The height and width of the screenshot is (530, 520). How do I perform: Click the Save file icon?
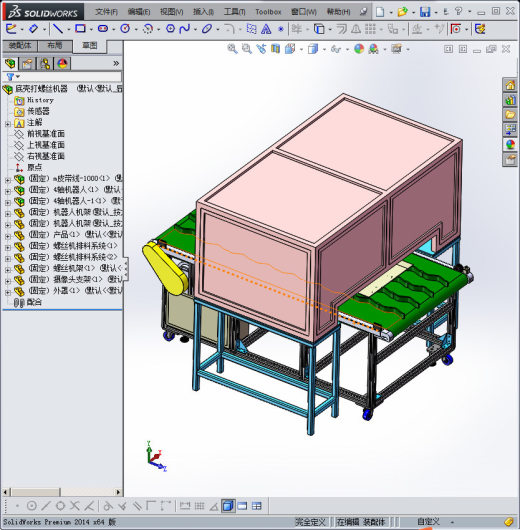coord(425,12)
